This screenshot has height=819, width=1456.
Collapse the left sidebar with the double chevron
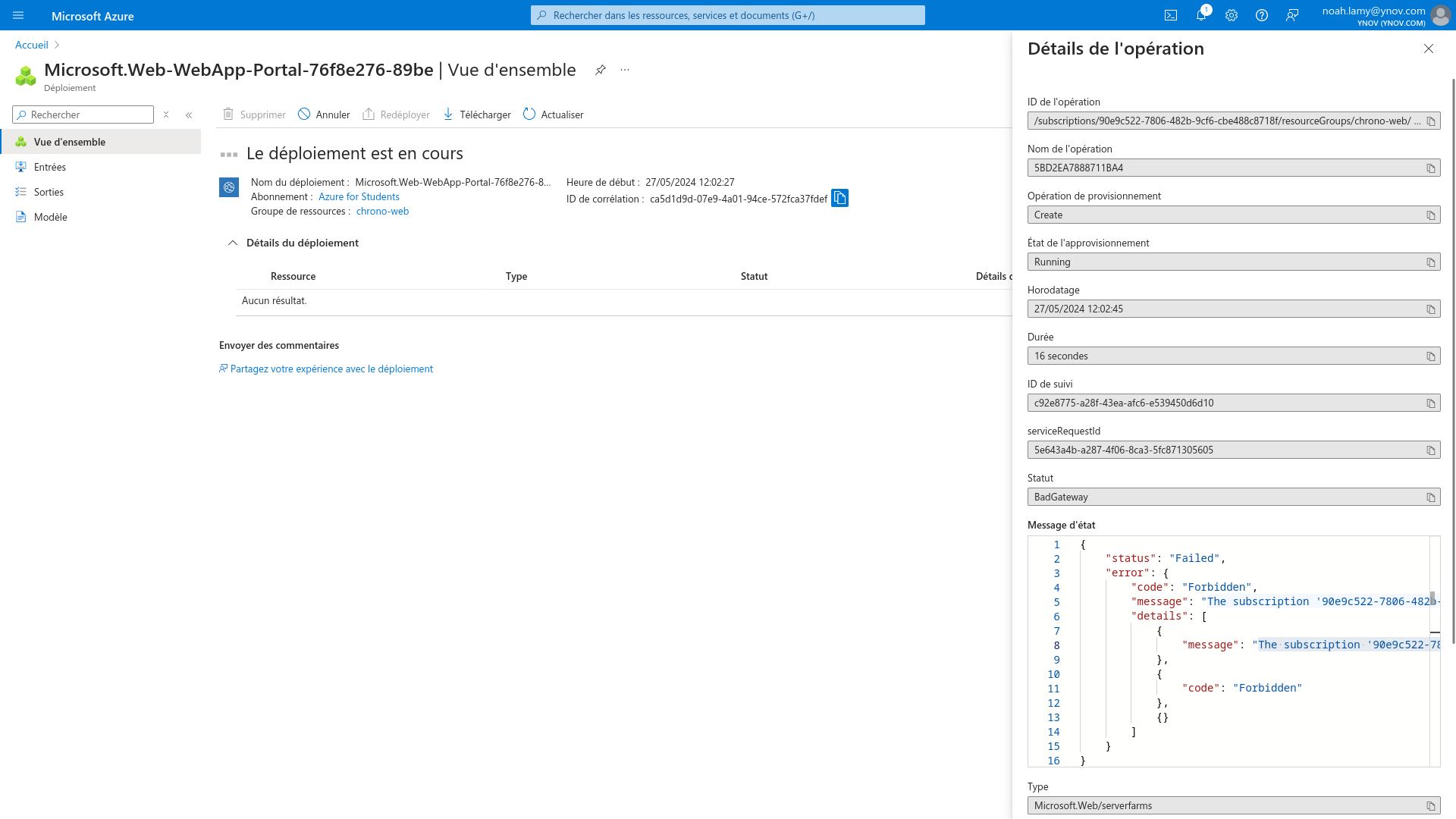(189, 115)
